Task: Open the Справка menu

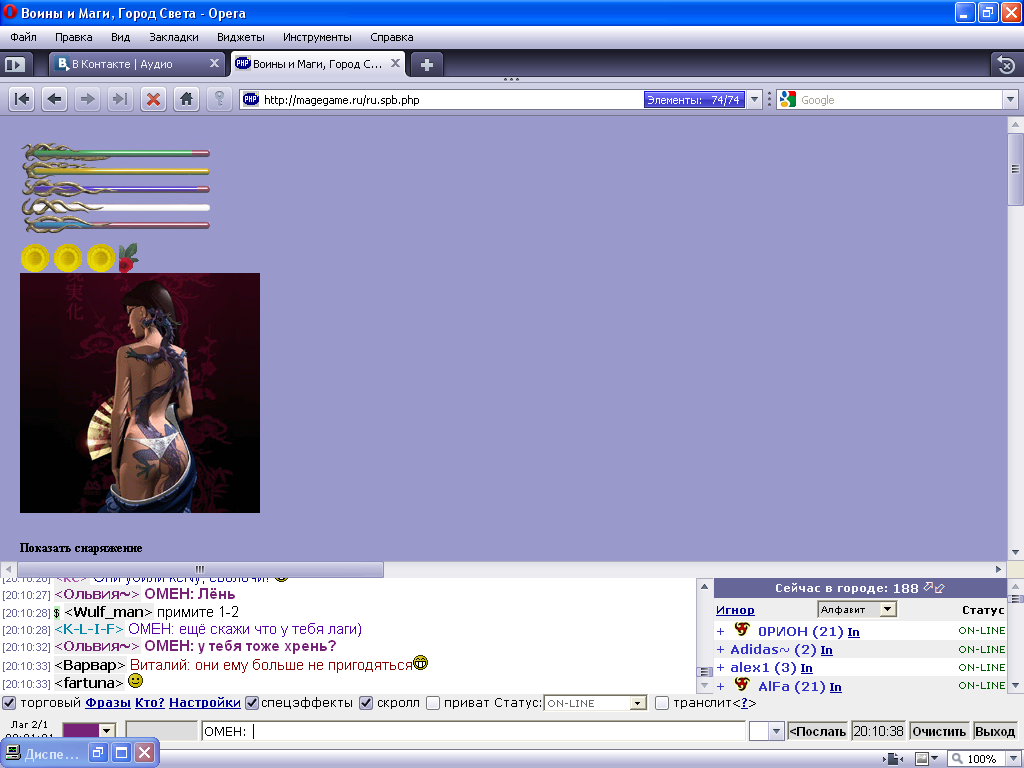Action: point(391,37)
